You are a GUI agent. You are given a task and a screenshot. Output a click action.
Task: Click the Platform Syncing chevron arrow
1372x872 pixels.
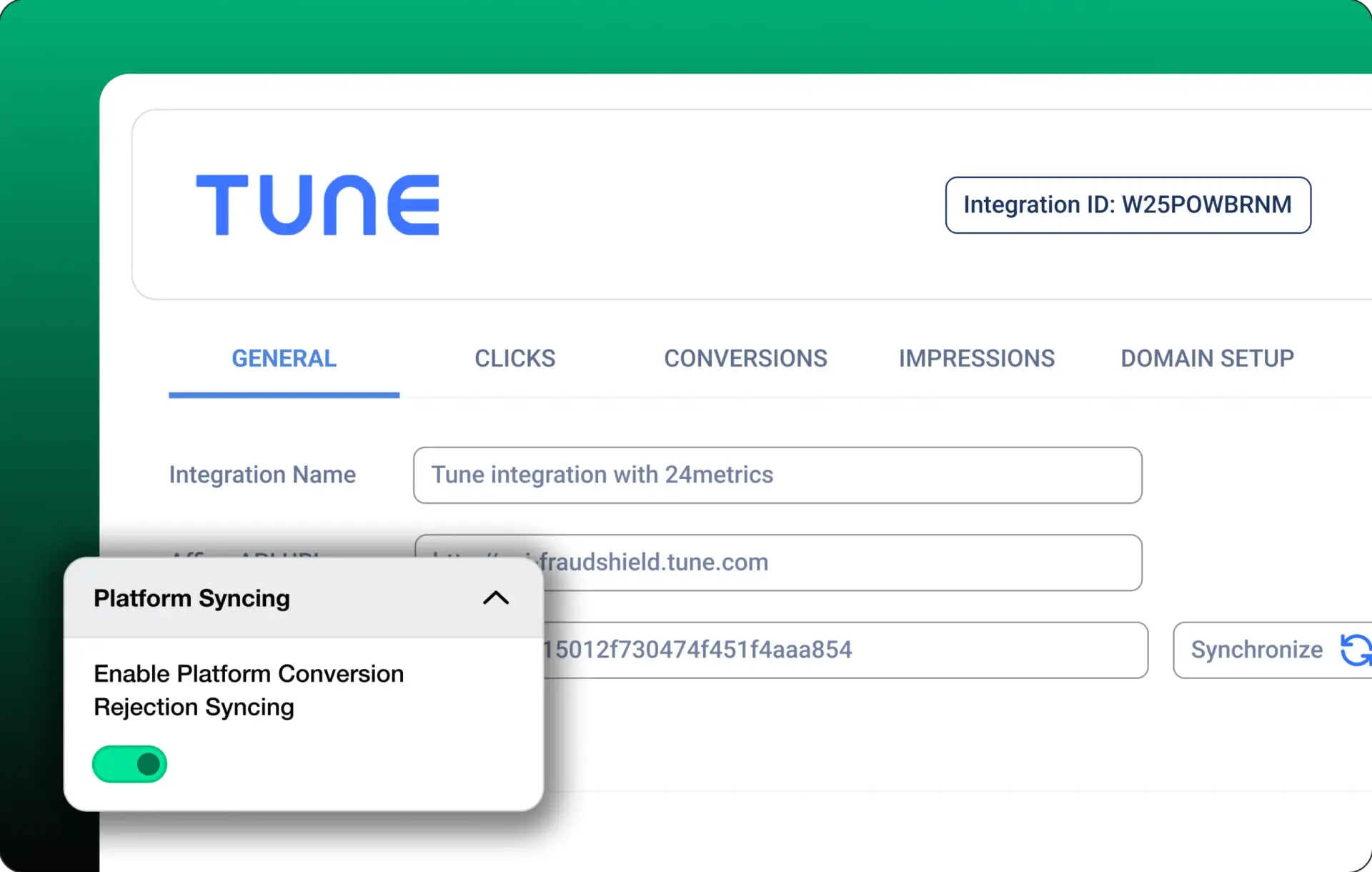coord(496,598)
